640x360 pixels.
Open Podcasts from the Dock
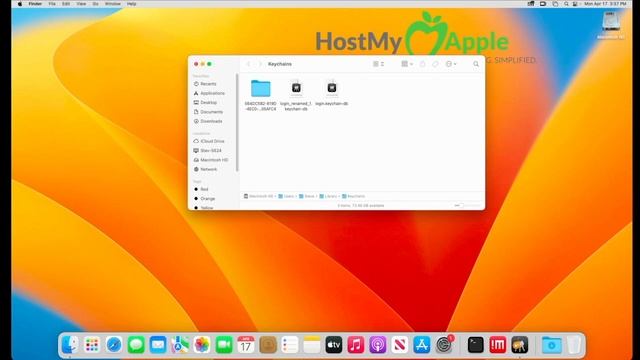coord(378,345)
